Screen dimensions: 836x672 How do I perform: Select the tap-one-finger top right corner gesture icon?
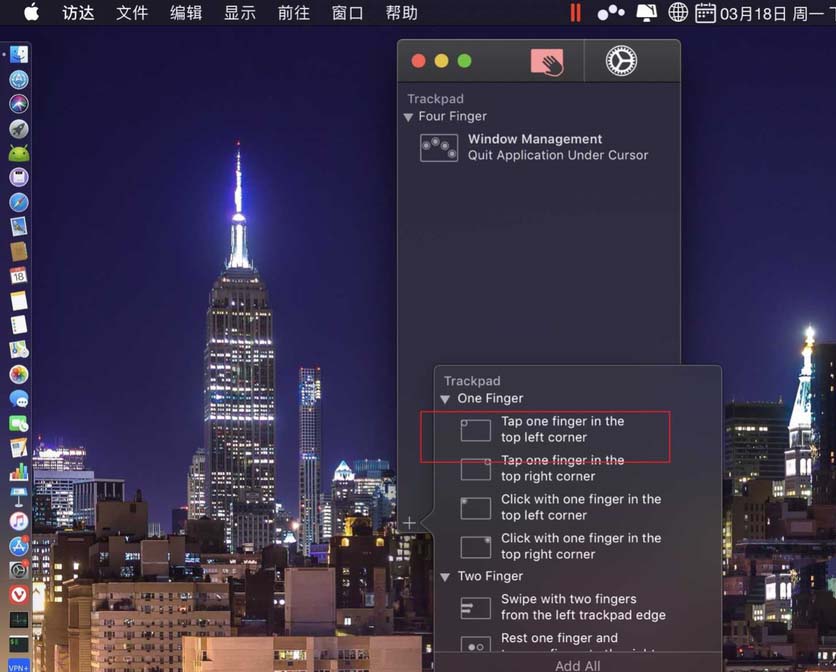475,468
